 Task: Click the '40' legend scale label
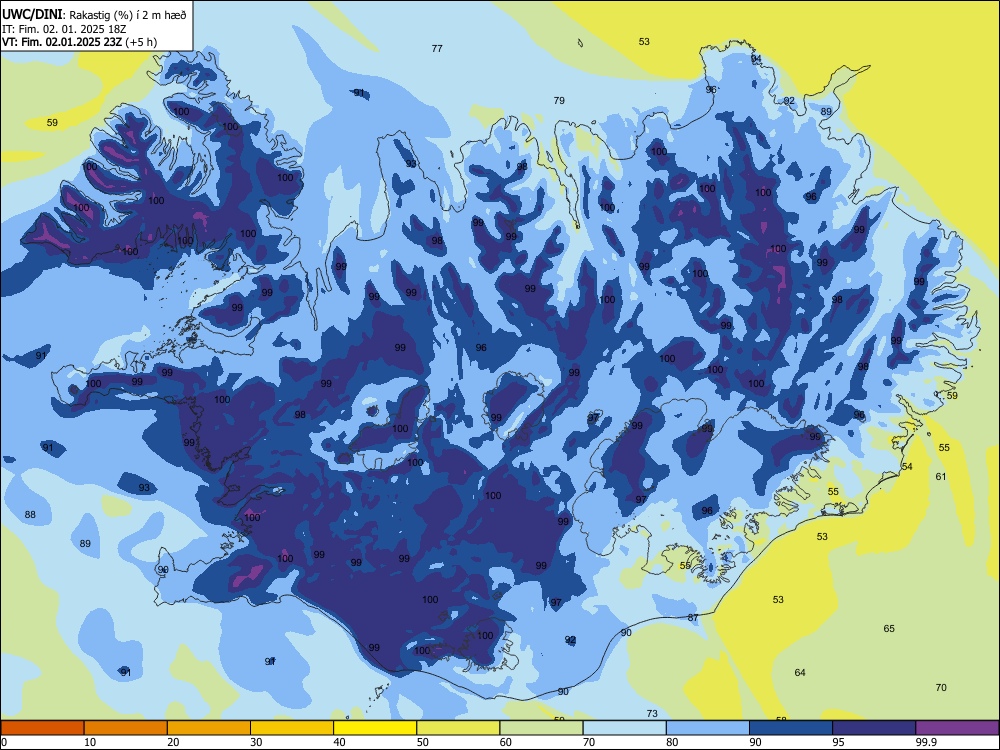coord(340,742)
